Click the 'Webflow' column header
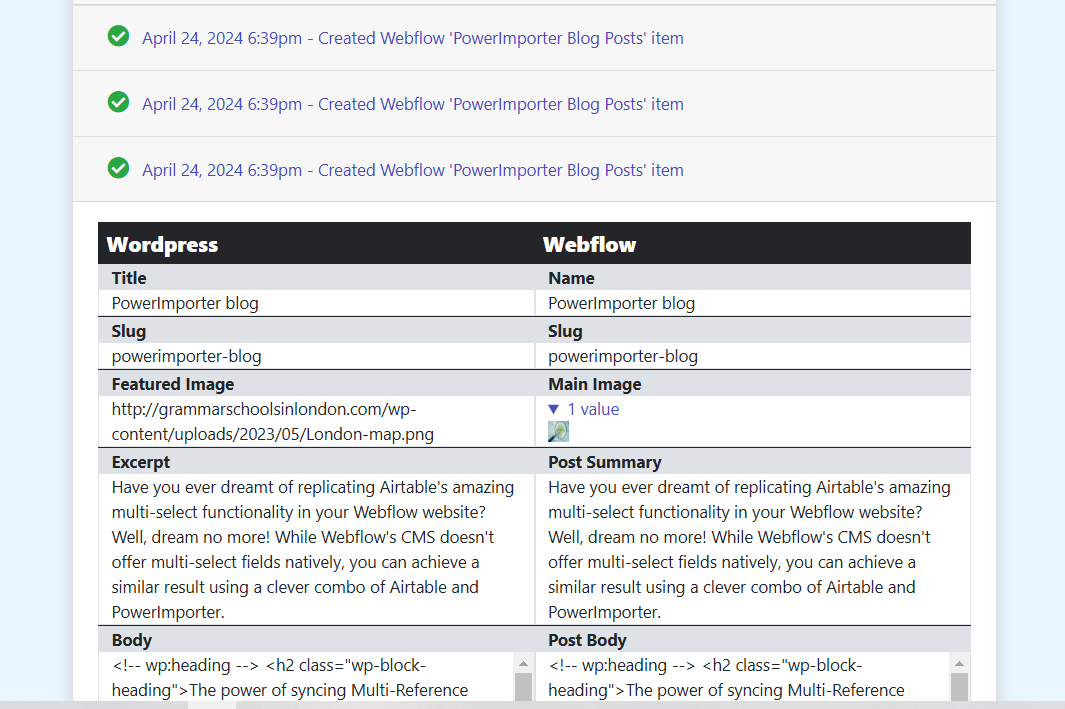 [x=589, y=244]
